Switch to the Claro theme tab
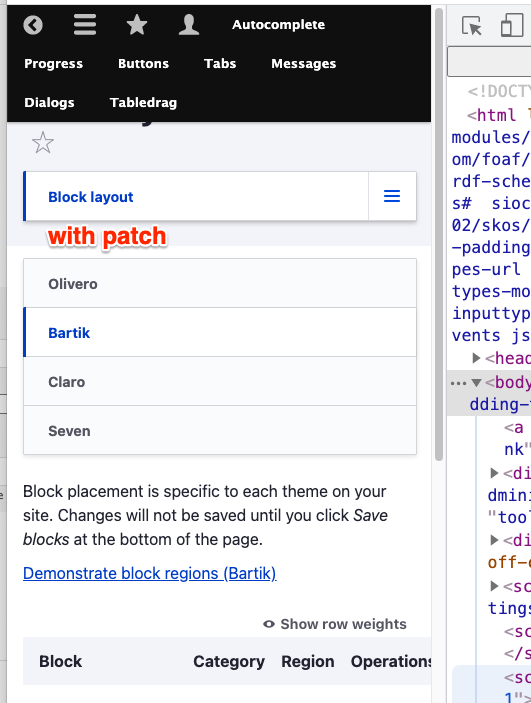 pos(220,382)
